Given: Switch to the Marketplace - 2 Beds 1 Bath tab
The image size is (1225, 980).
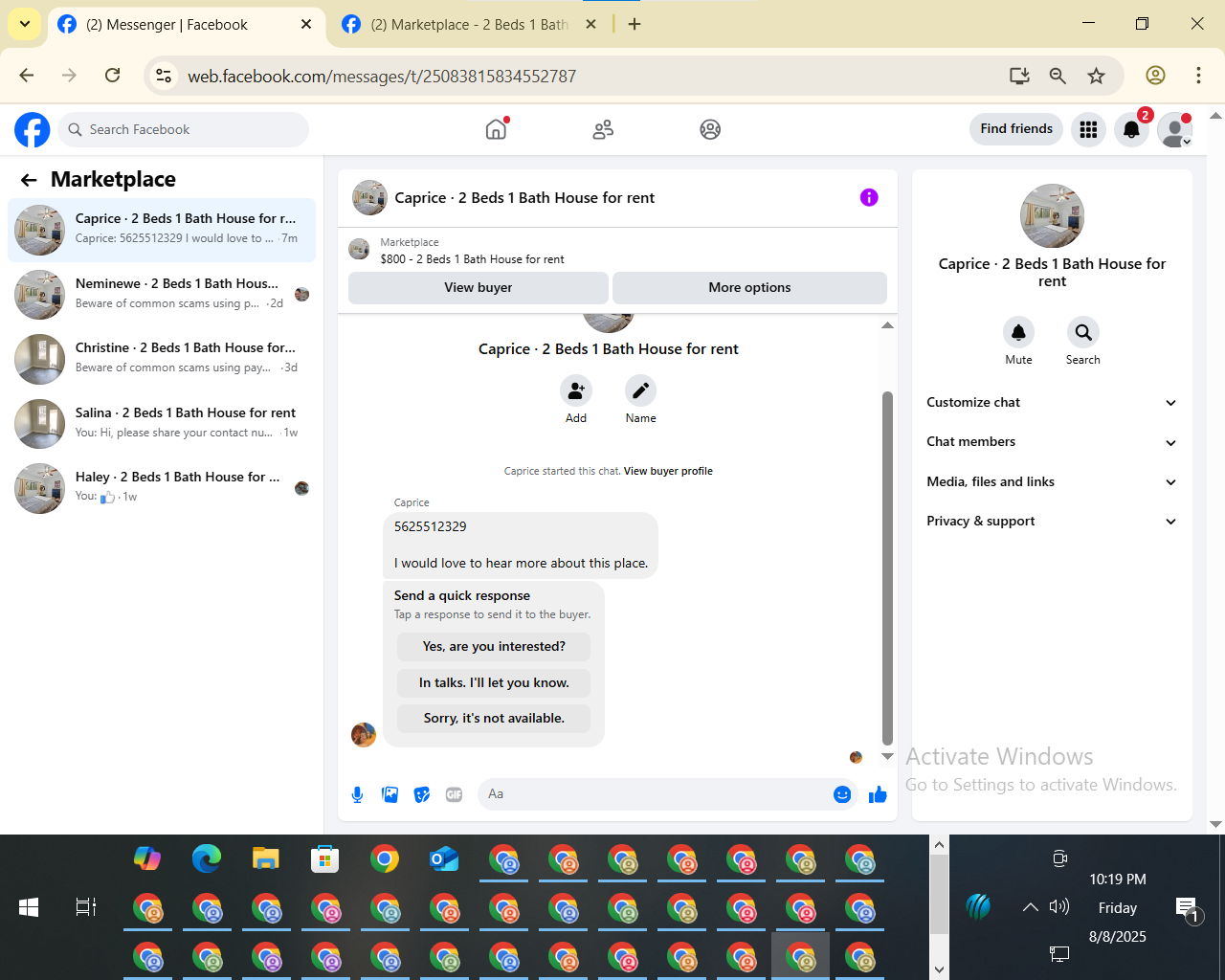Looking at the screenshot, I should [469, 25].
